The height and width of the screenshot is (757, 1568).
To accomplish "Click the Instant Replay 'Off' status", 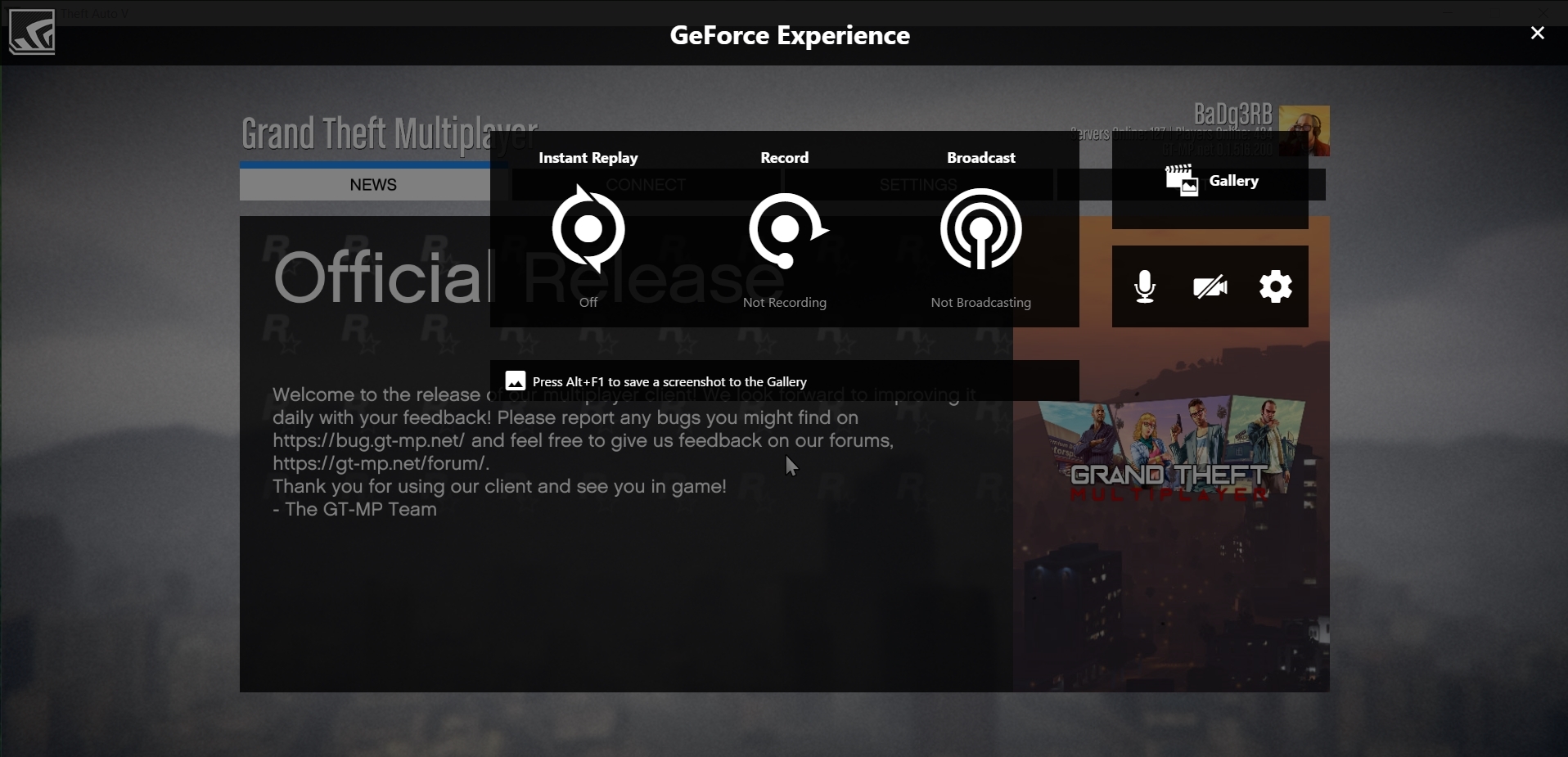I will click(588, 302).
